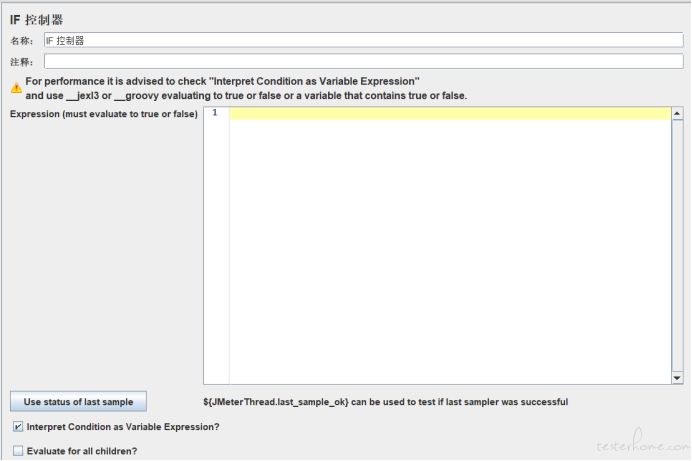Click the "Interpret Condition as Variable Expression?" label text

click(x=123, y=427)
